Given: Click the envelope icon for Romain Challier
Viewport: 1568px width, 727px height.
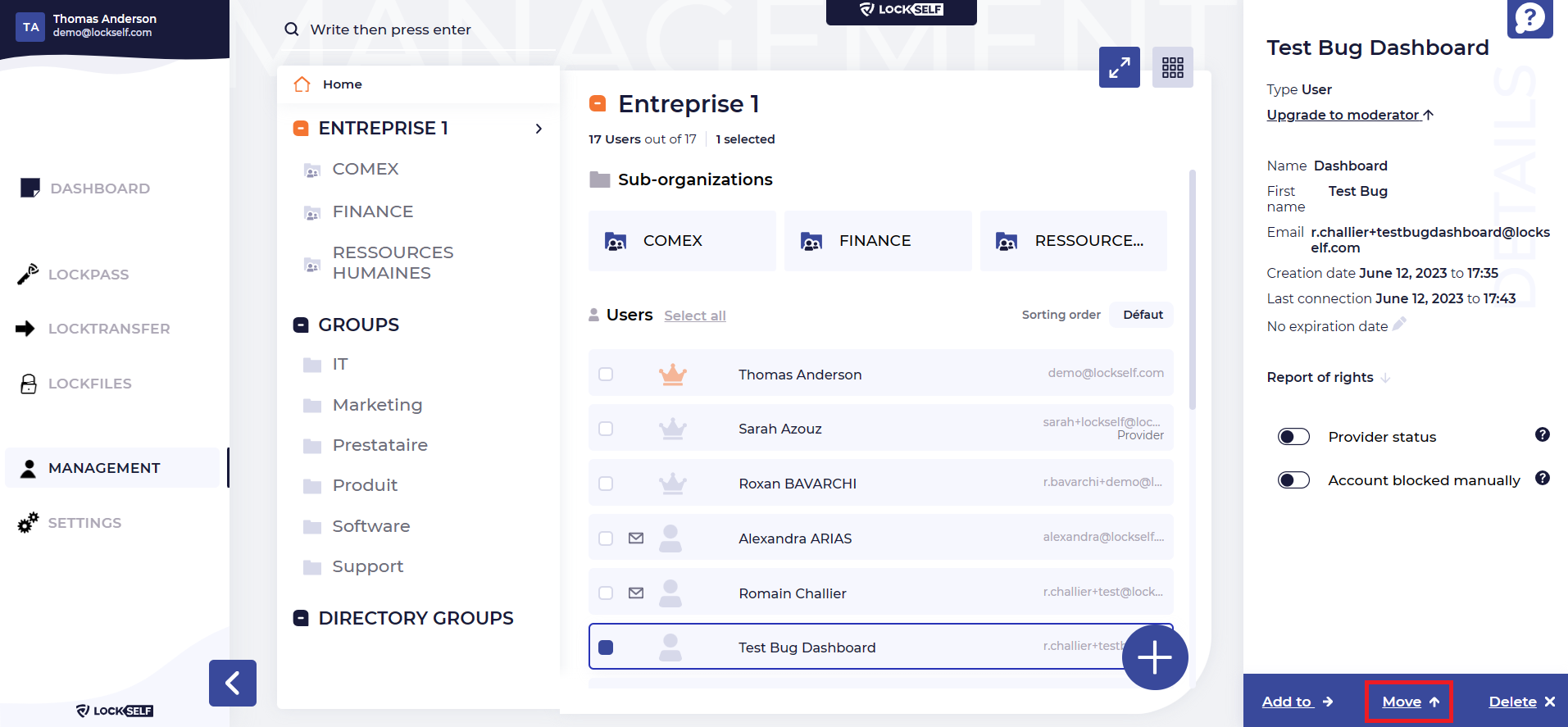Looking at the screenshot, I should pos(636,593).
